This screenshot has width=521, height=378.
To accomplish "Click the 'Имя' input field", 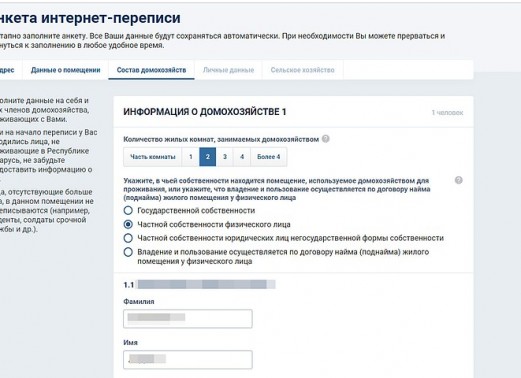I will (188, 359).
